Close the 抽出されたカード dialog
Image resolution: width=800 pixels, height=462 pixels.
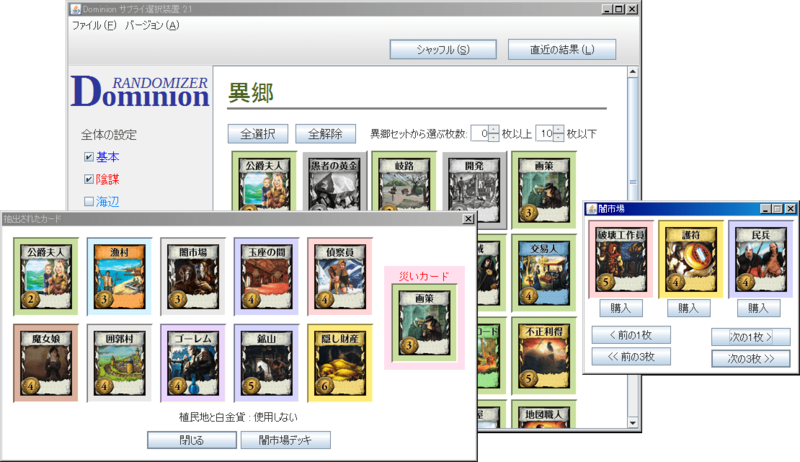pos(468,219)
